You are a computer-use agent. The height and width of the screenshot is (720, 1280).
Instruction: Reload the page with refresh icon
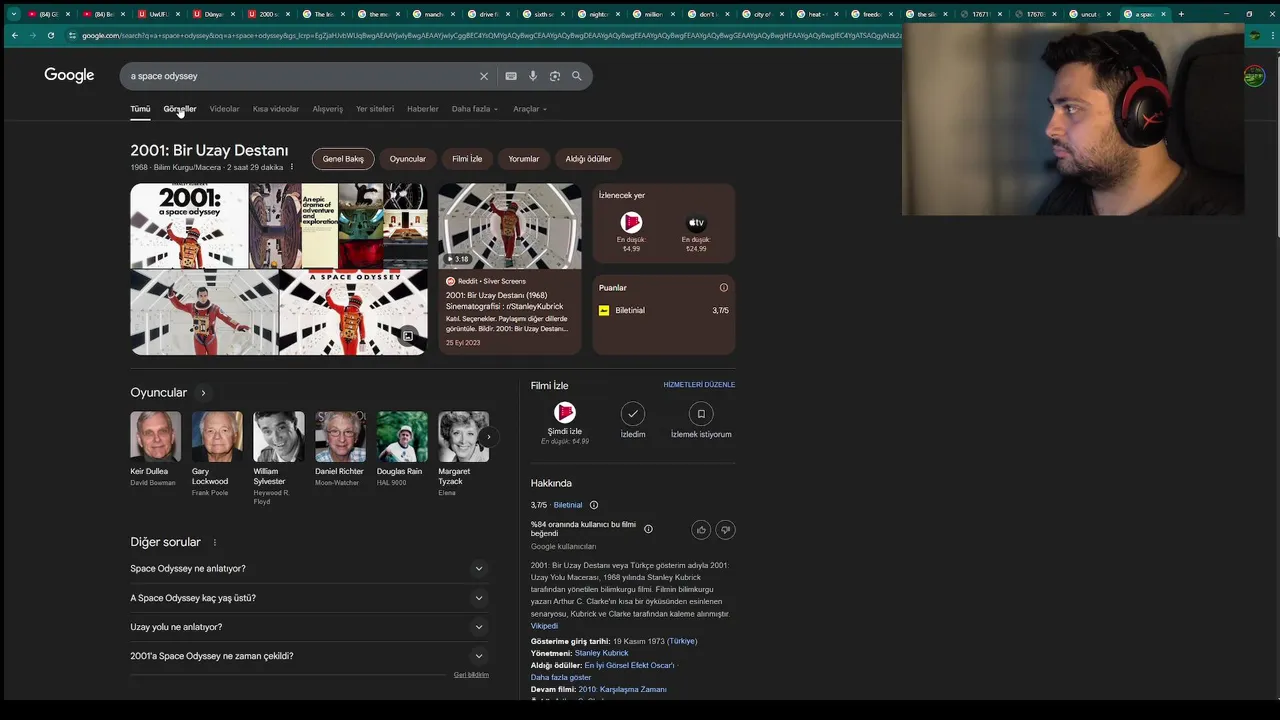(x=51, y=35)
